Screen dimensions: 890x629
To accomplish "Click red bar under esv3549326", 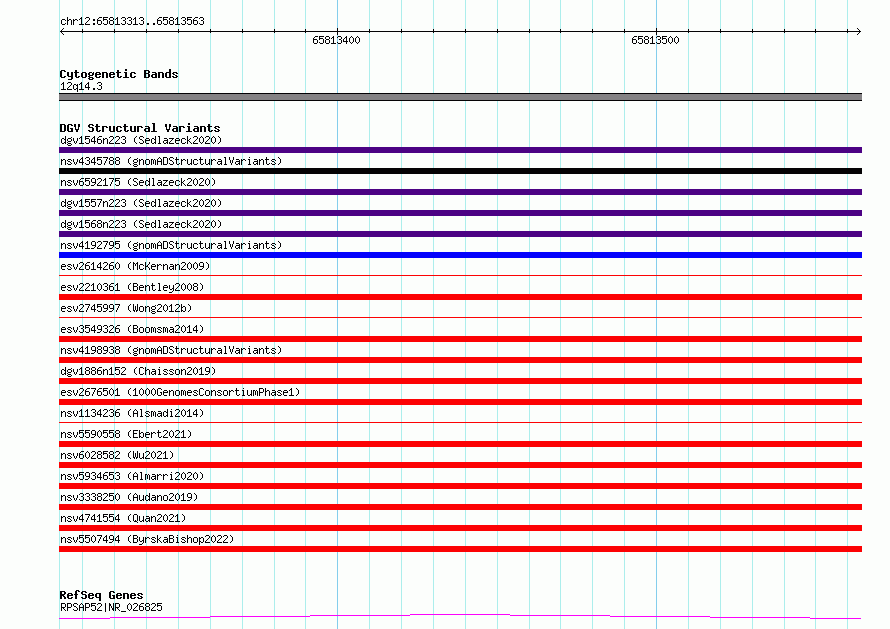I will coord(460,339).
